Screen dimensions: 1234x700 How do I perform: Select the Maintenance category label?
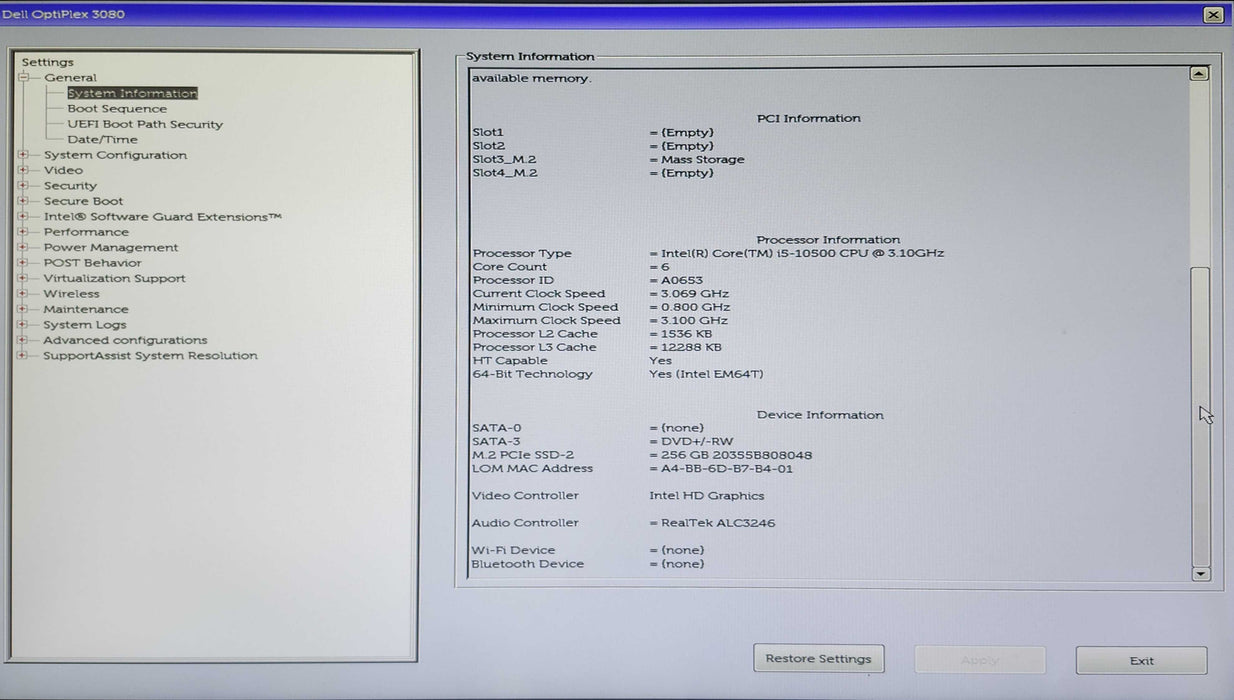click(x=86, y=310)
